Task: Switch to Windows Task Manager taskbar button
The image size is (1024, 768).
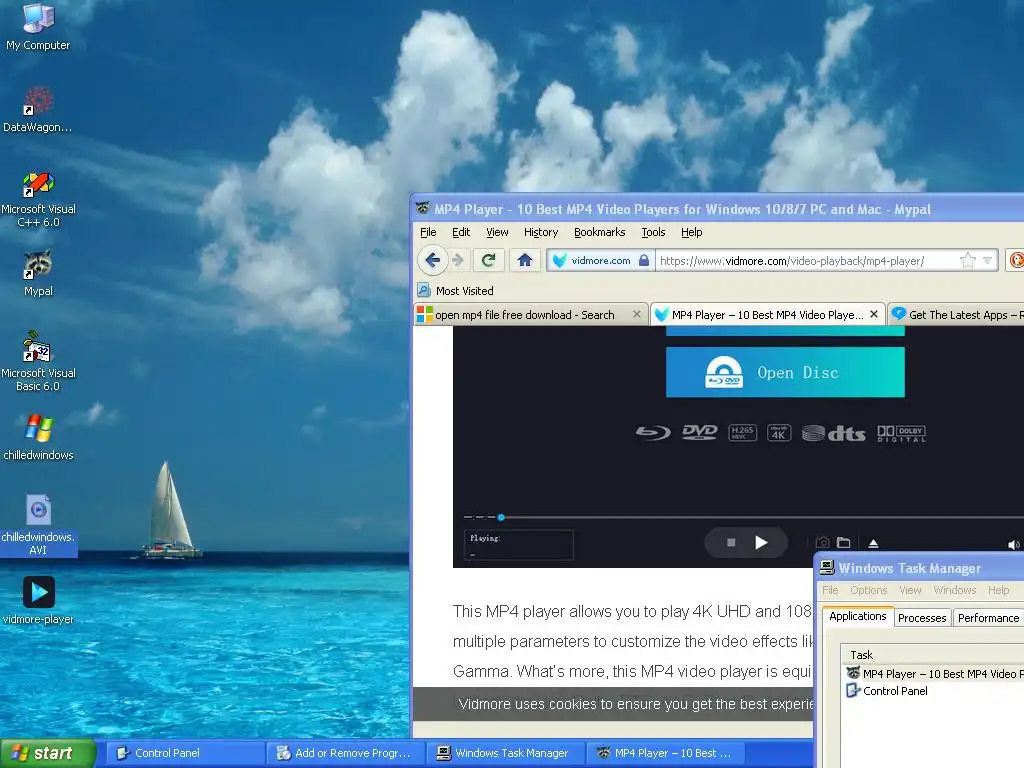Action: 505,753
